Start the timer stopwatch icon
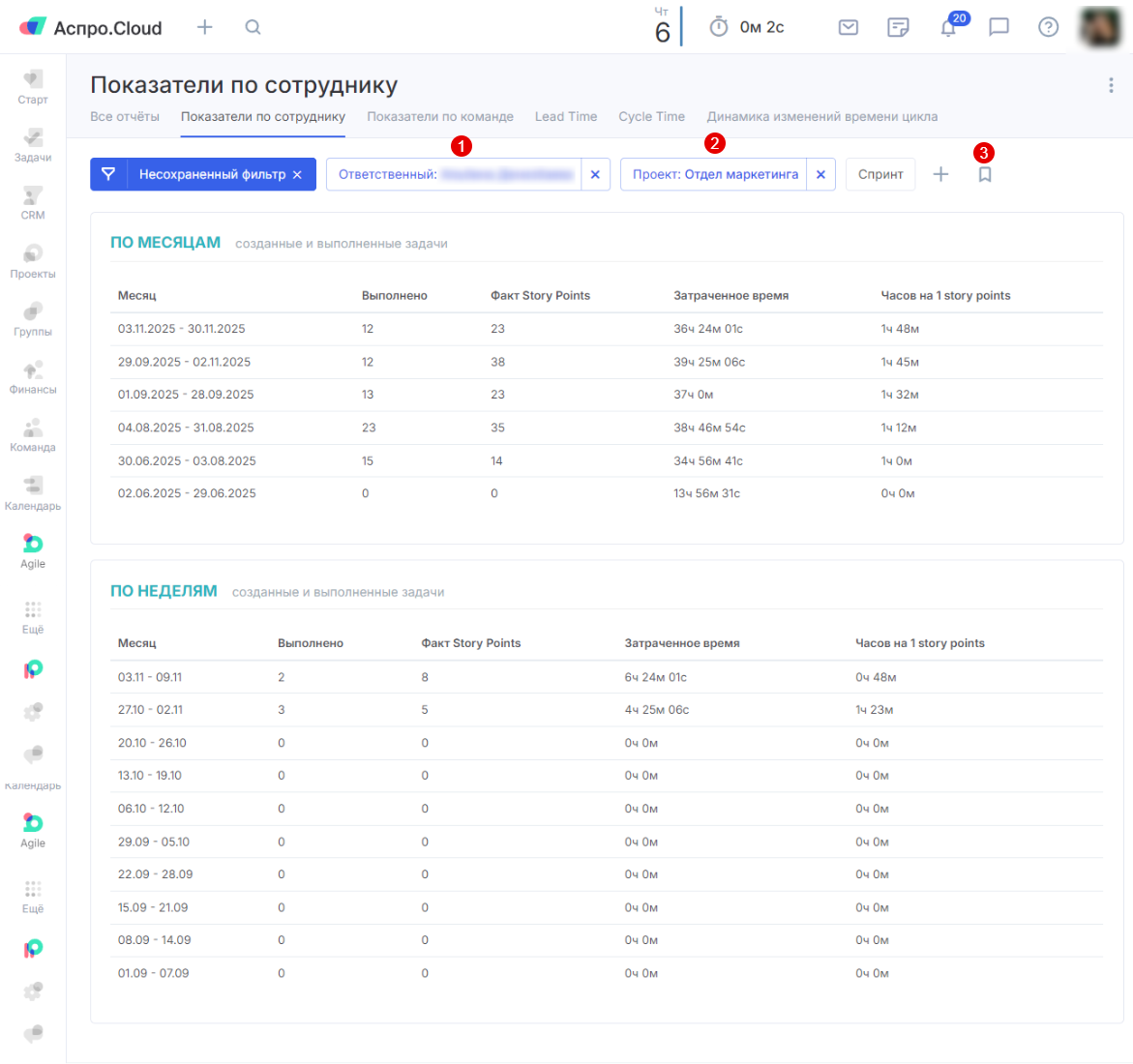The height and width of the screenshot is (1064, 1133). coord(719,27)
